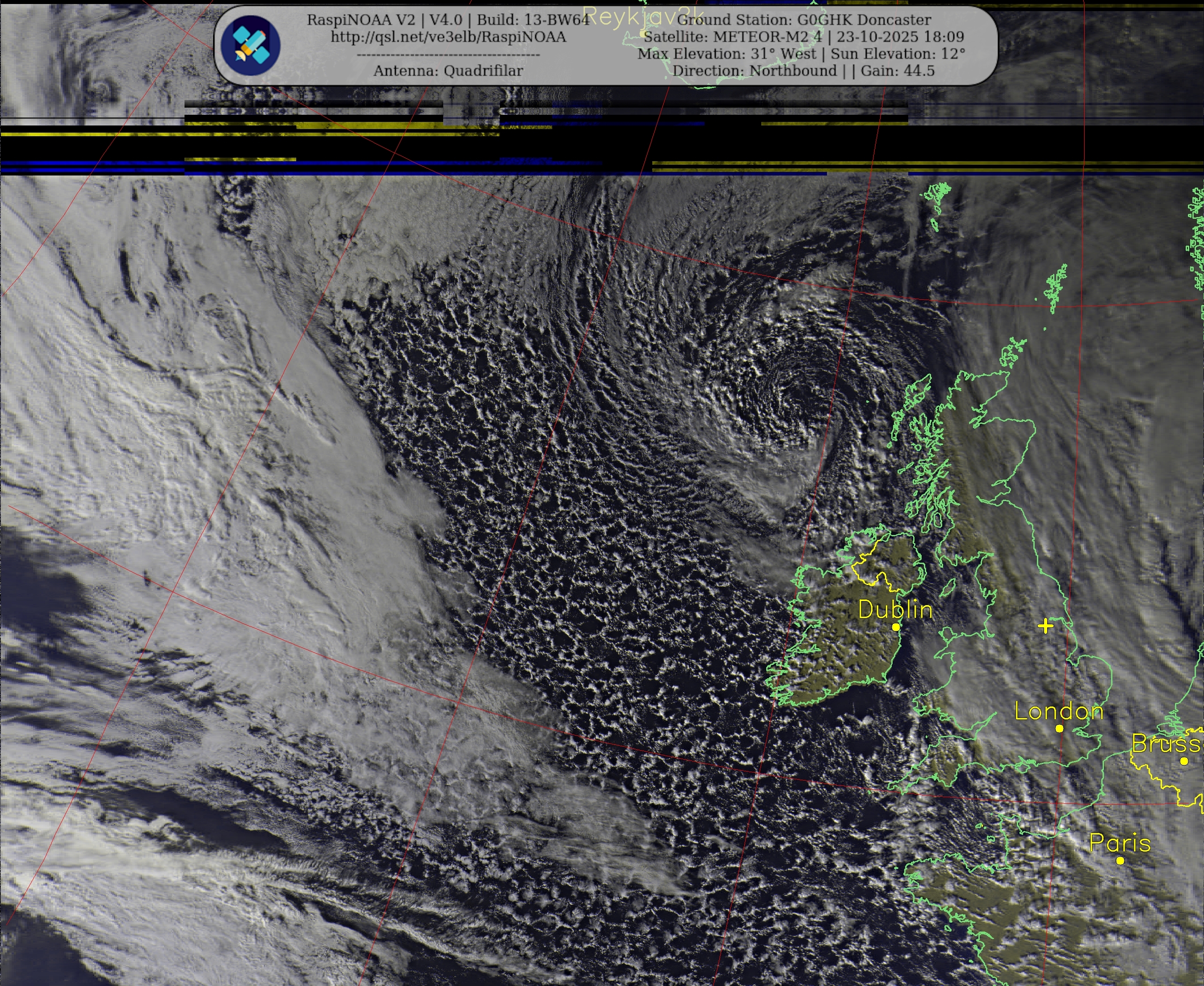Select the Paris city dot marker

(1120, 861)
